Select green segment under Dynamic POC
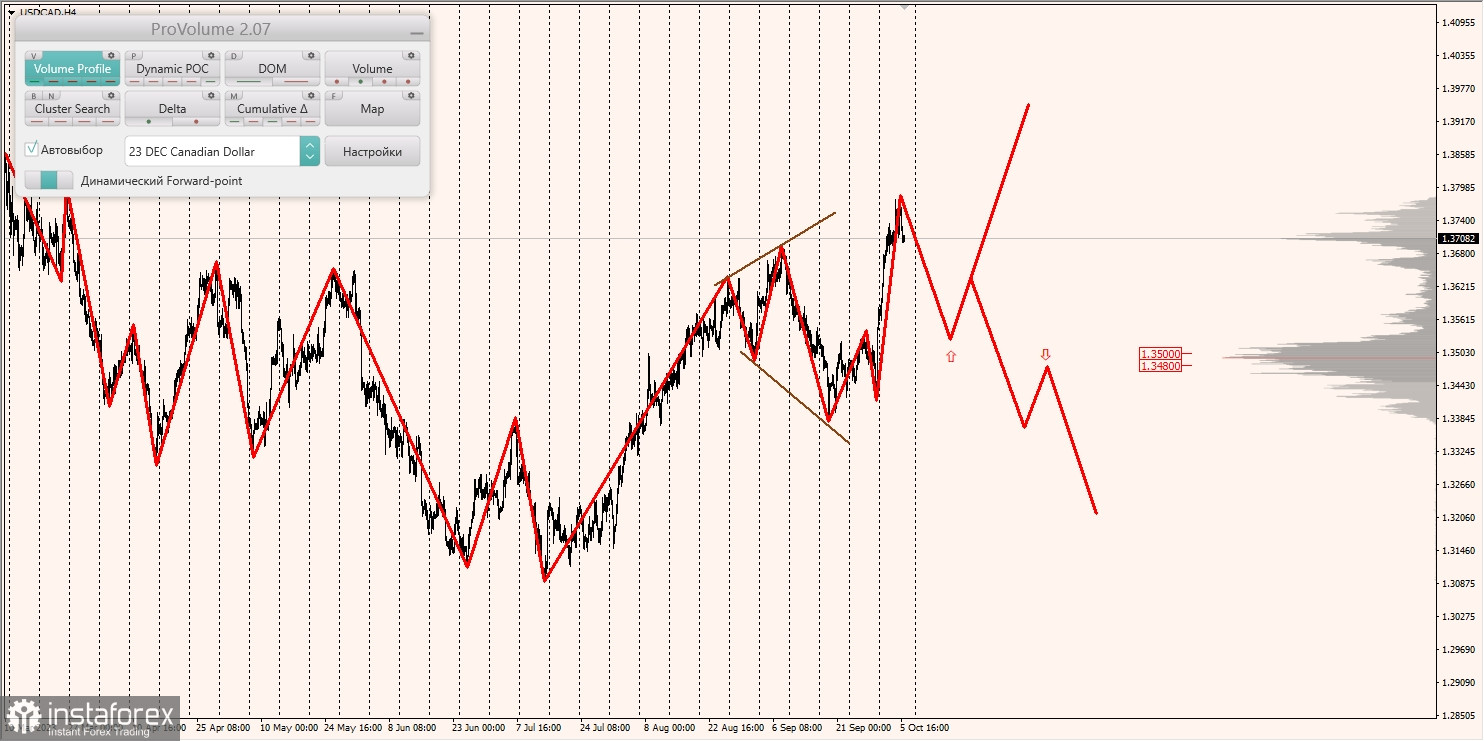 [210, 82]
